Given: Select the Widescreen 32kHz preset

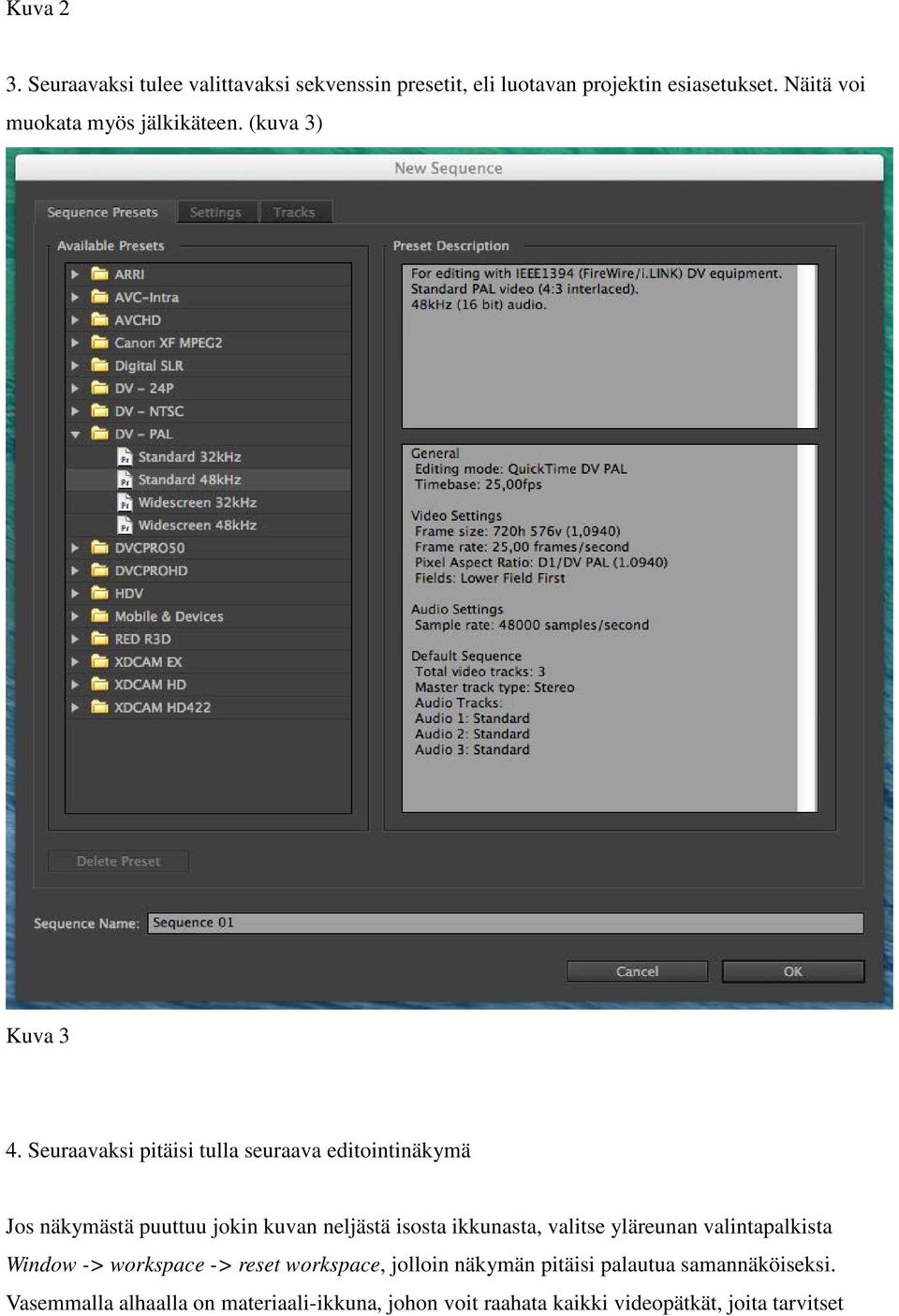Looking at the screenshot, I should click(x=198, y=502).
